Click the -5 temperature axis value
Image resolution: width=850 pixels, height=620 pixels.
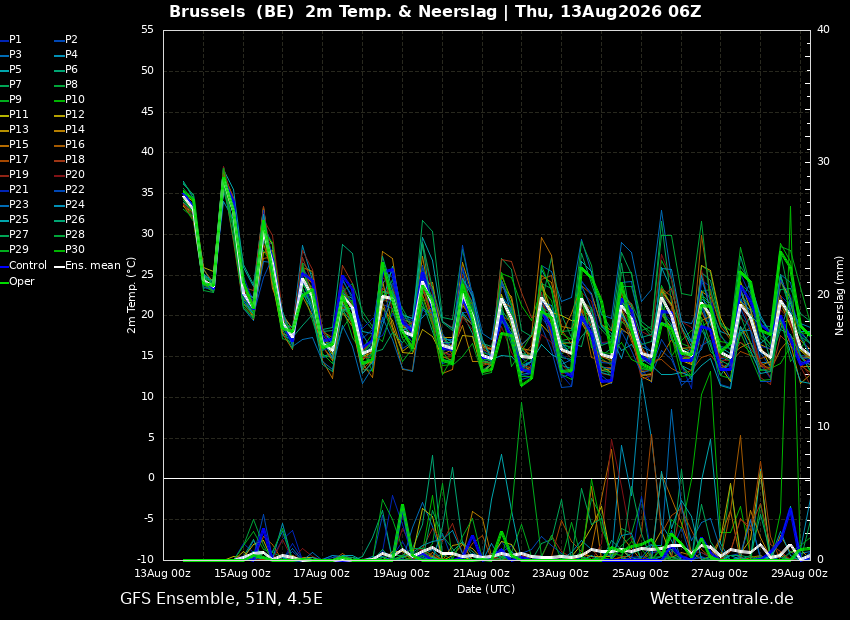(147, 519)
